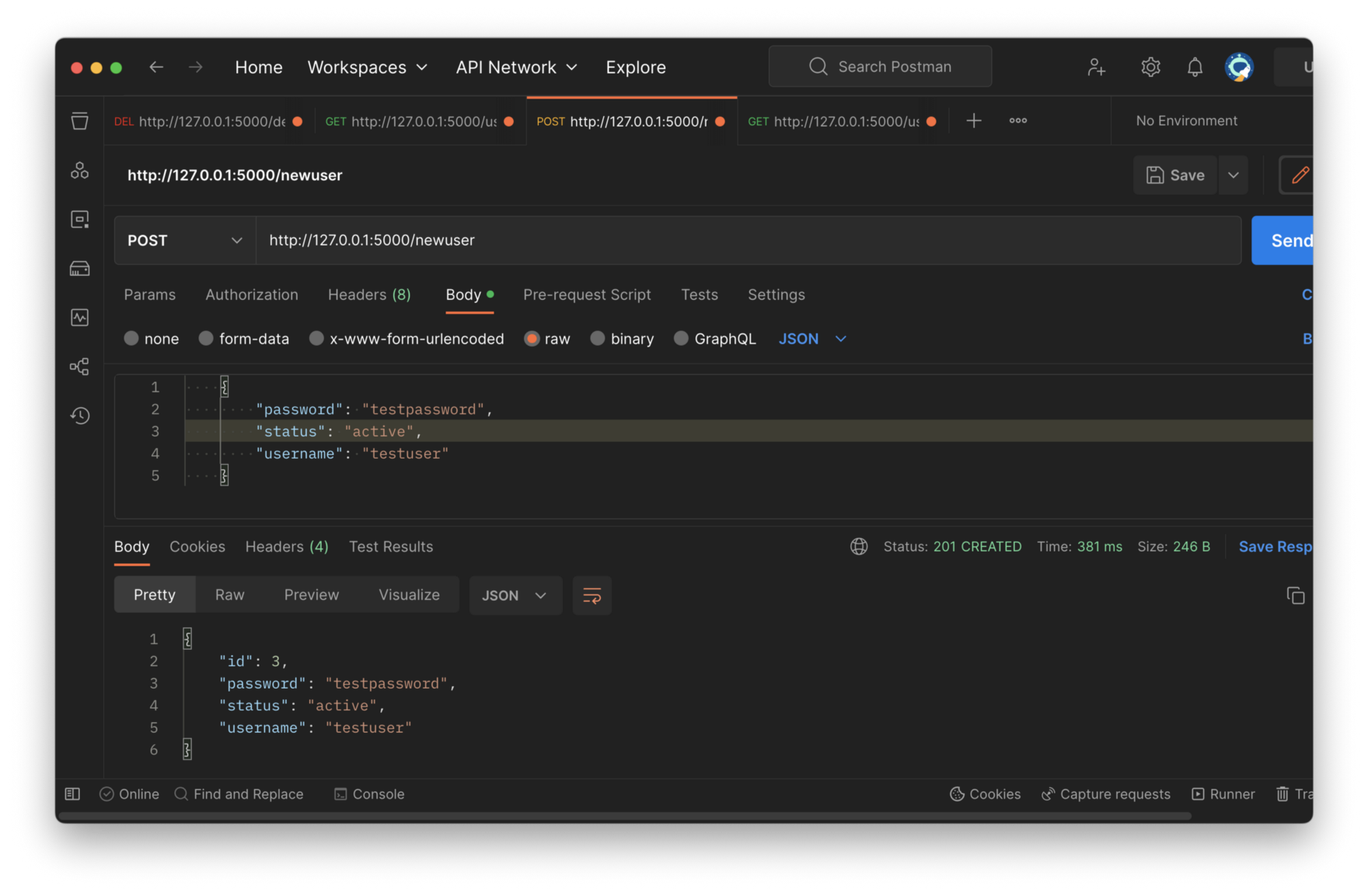Screen dimensions: 1368x896
Task: Click the Online status indicator
Action: tap(129, 793)
